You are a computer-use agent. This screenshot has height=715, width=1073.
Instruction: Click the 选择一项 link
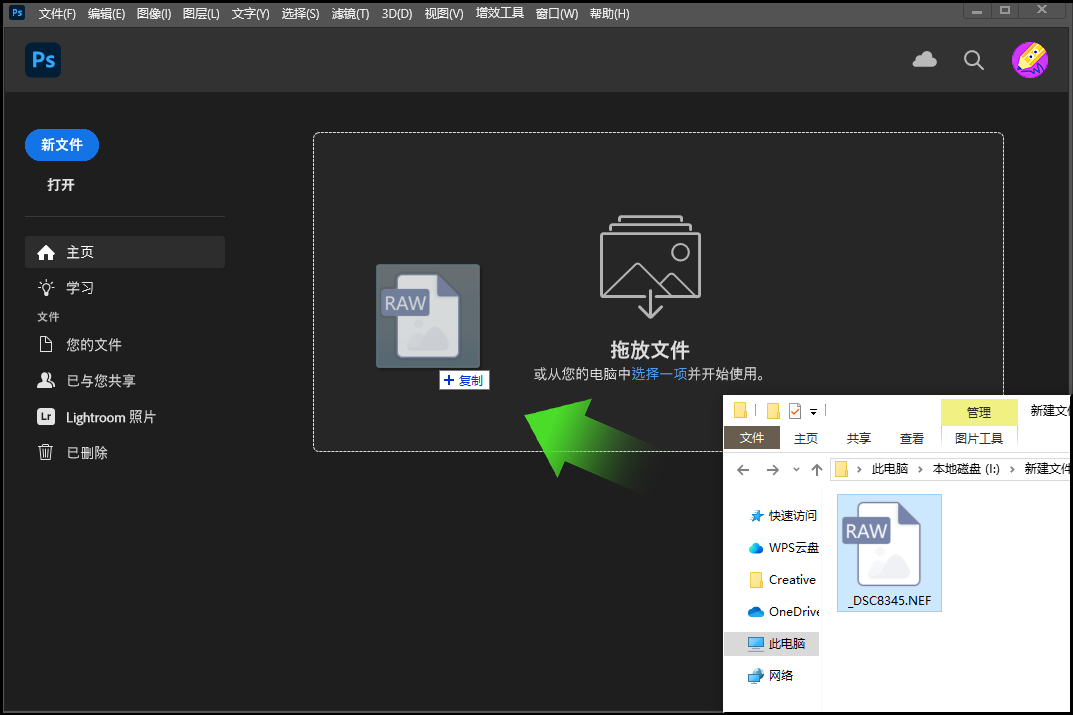pos(659,374)
